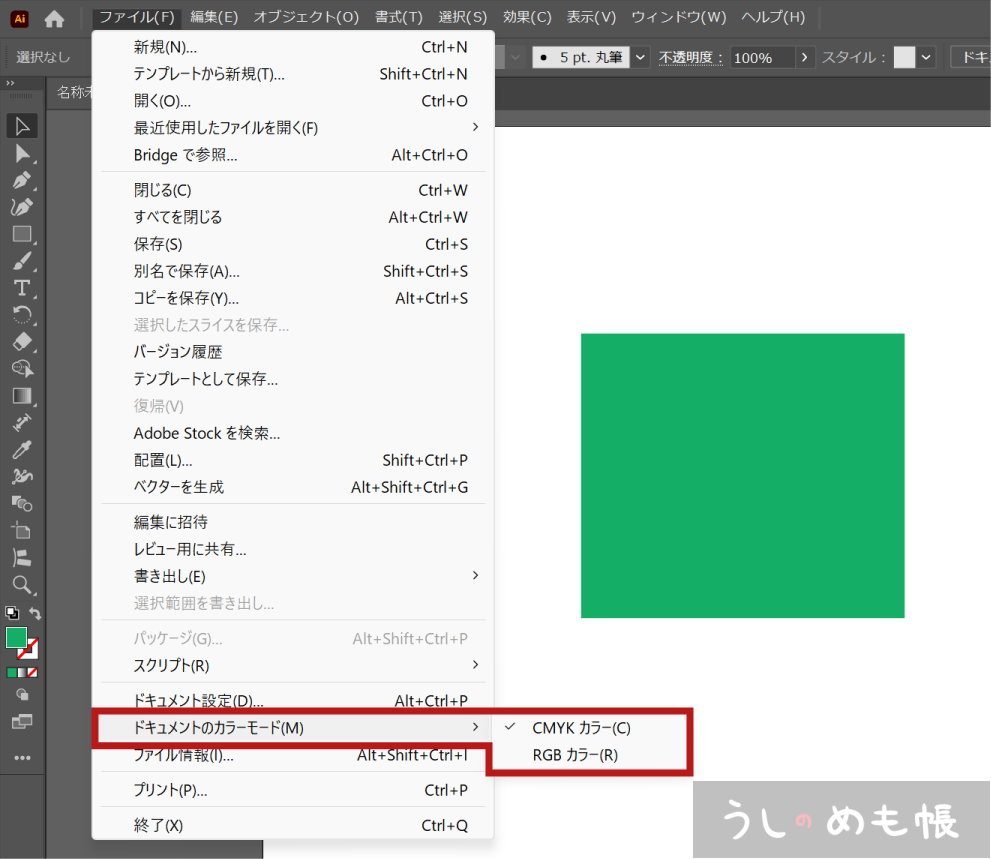Click the green fill color swatch
The image size is (991, 859).
[x=16, y=637]
